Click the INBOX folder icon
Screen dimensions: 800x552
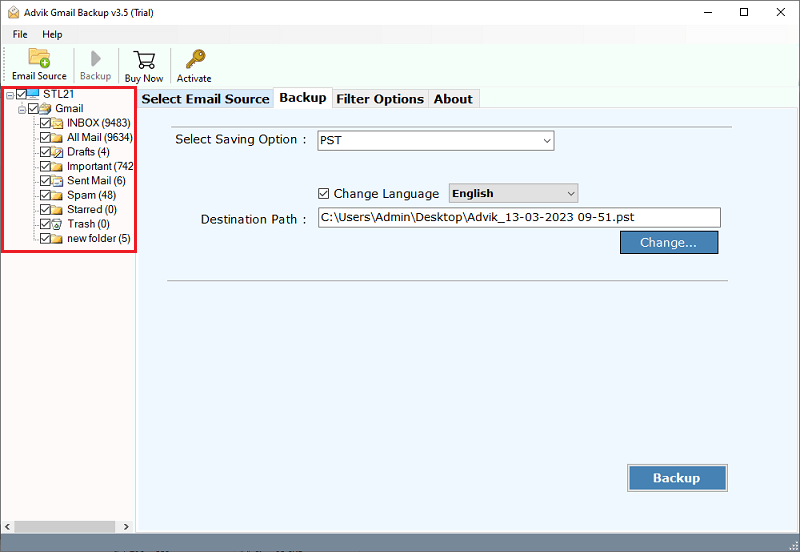click(57, 123)
